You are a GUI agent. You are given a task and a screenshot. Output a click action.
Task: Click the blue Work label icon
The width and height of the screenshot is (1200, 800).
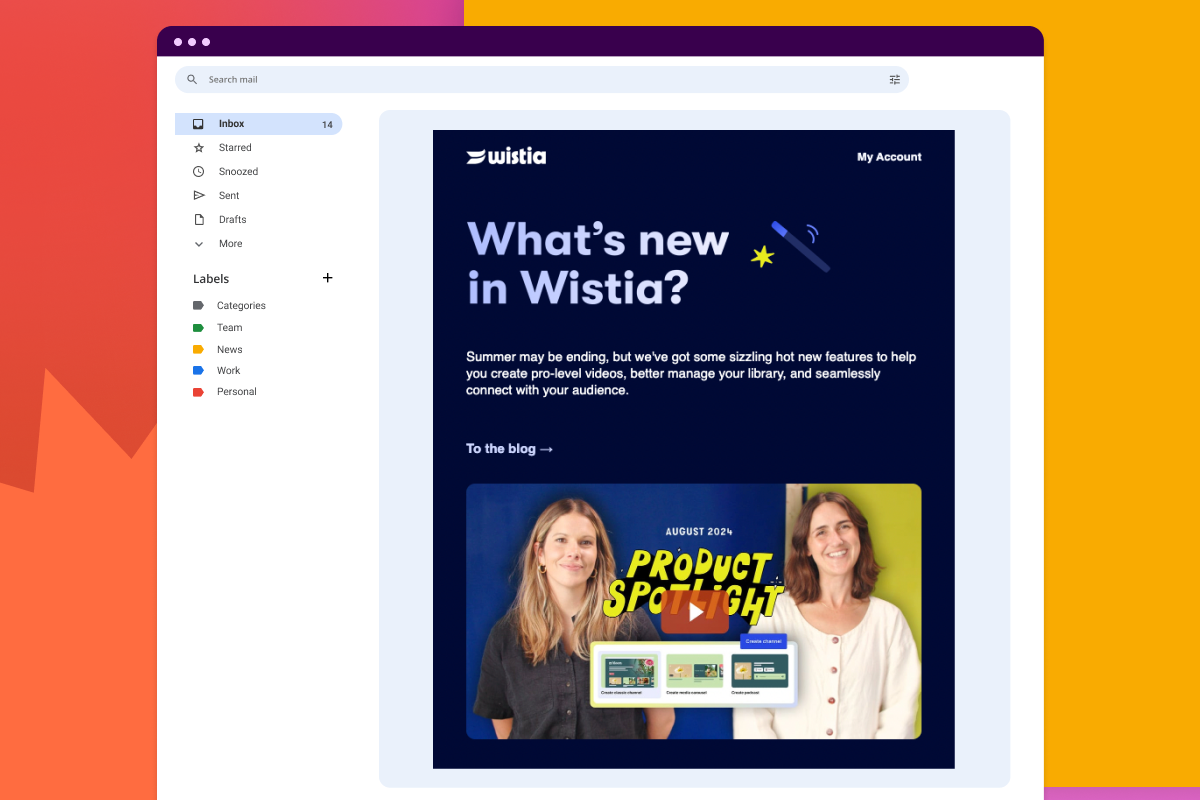click(x=198, y=371)
